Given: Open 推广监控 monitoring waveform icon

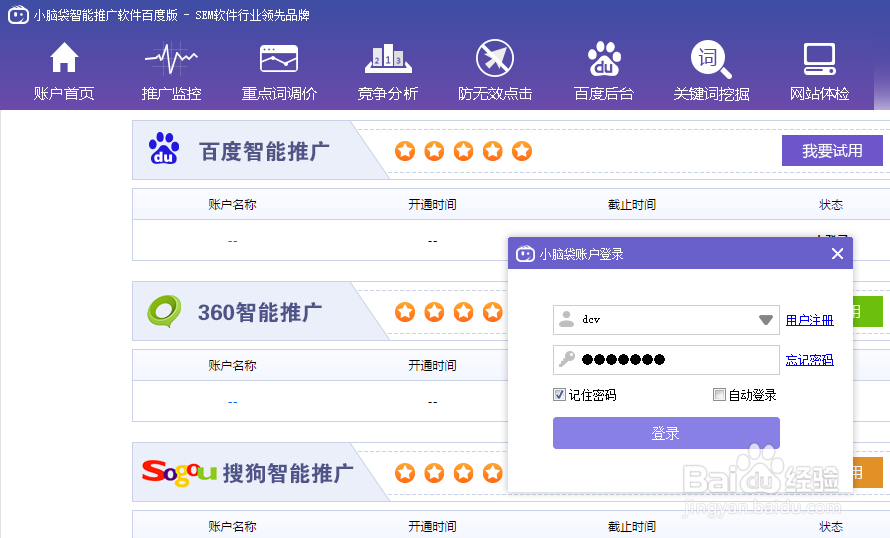Looking at the screenshot, I should (171, 58).
